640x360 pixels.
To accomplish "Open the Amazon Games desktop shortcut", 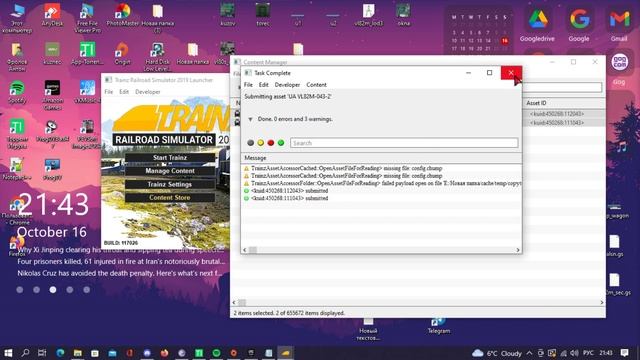I will click(52, 95).
